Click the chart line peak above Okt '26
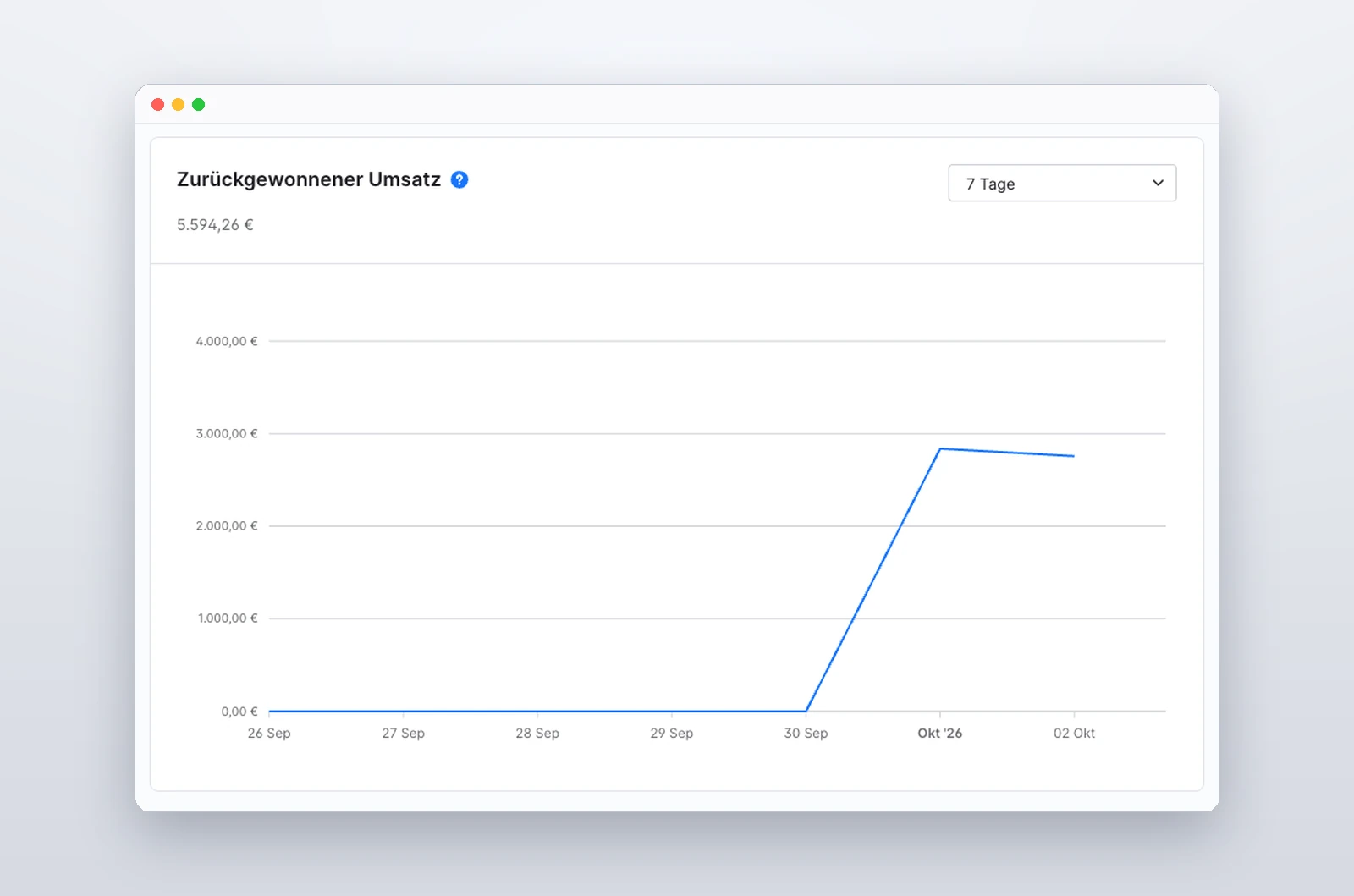The width and height of the screenshot is (1354, 896). 940,448
